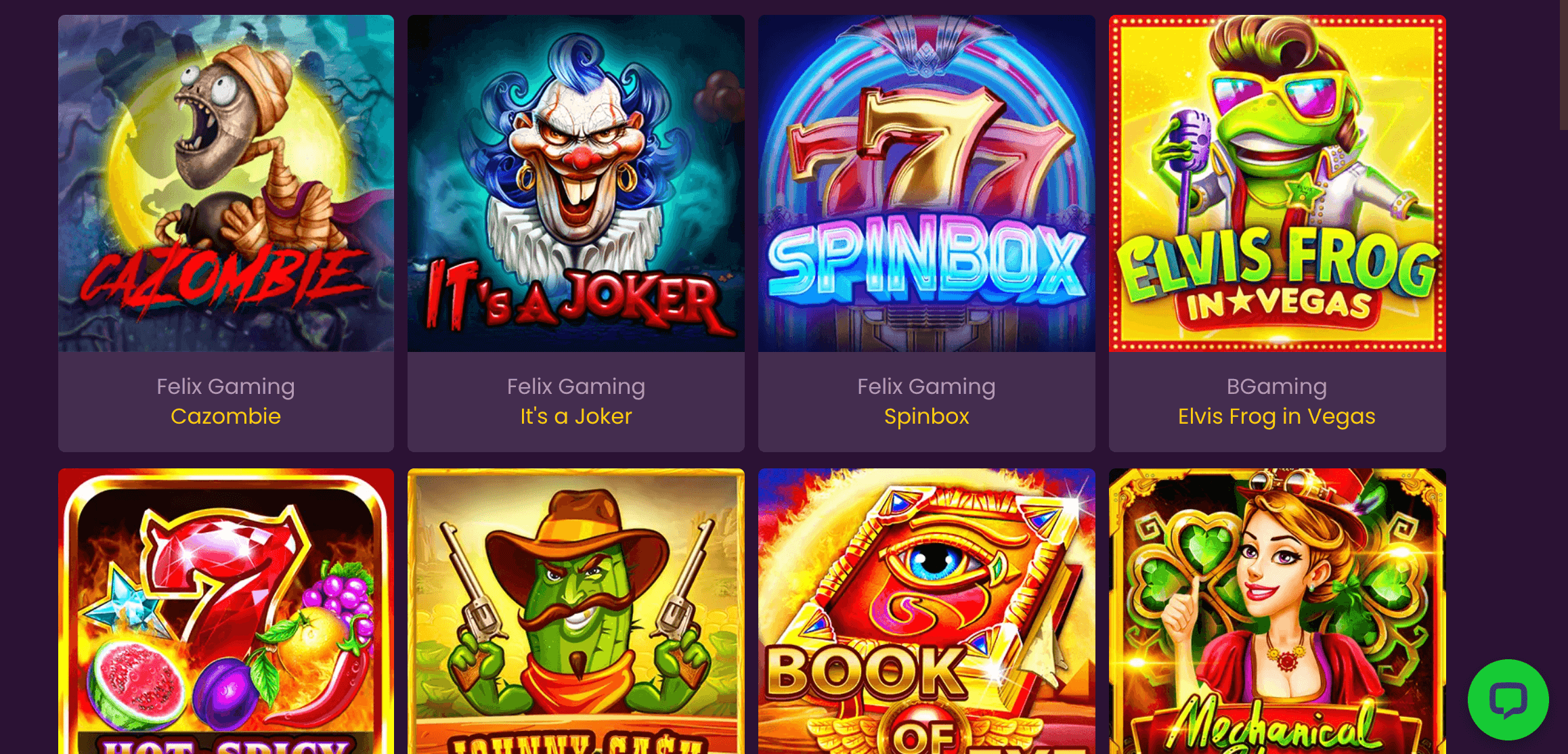Click the page scrollbar thumb at right edge
The width and height of the screenshot is (1568, 754).
[1563, 64]
